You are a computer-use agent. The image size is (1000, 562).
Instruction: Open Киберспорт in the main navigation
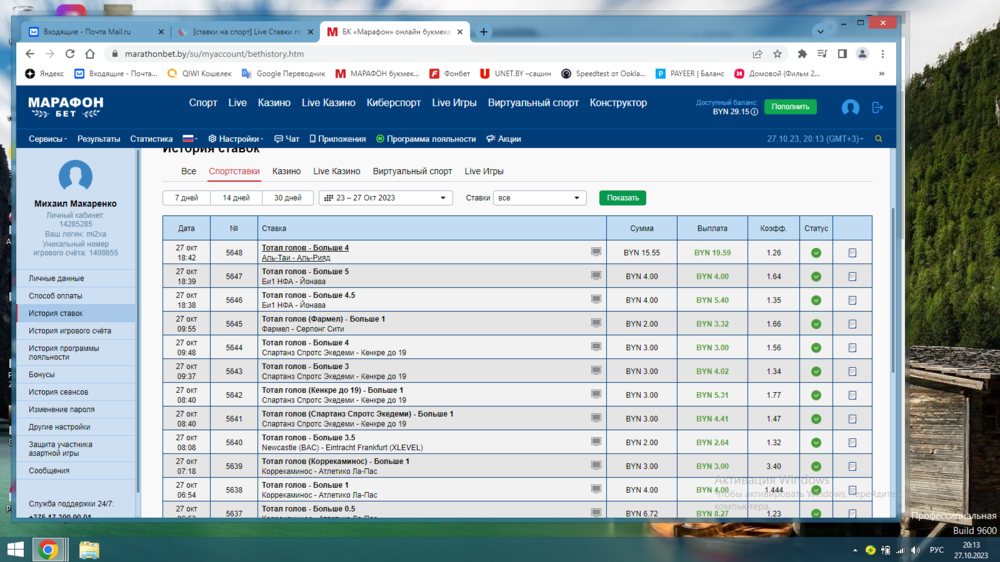tap(394, 103)
